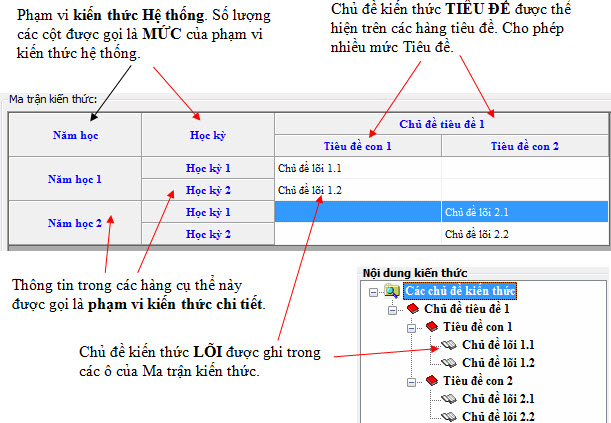Screen dimensions: 611x423
Task: Click the folder-magnifier icon of Các chủ đề kiến thức
Action: [x=392, y=291]
